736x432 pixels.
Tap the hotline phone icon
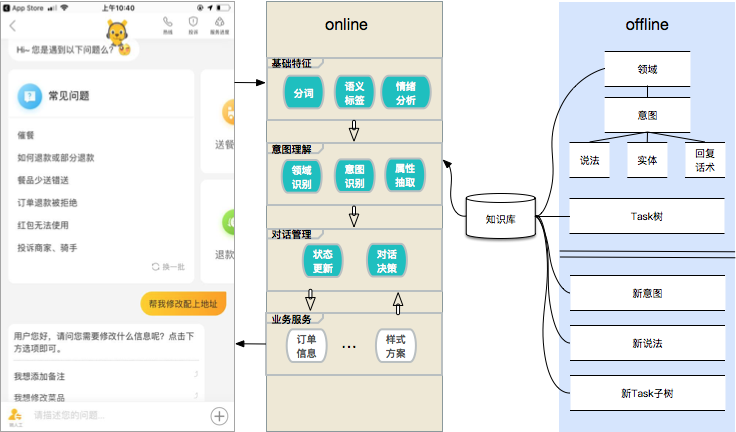pos(168,22)
